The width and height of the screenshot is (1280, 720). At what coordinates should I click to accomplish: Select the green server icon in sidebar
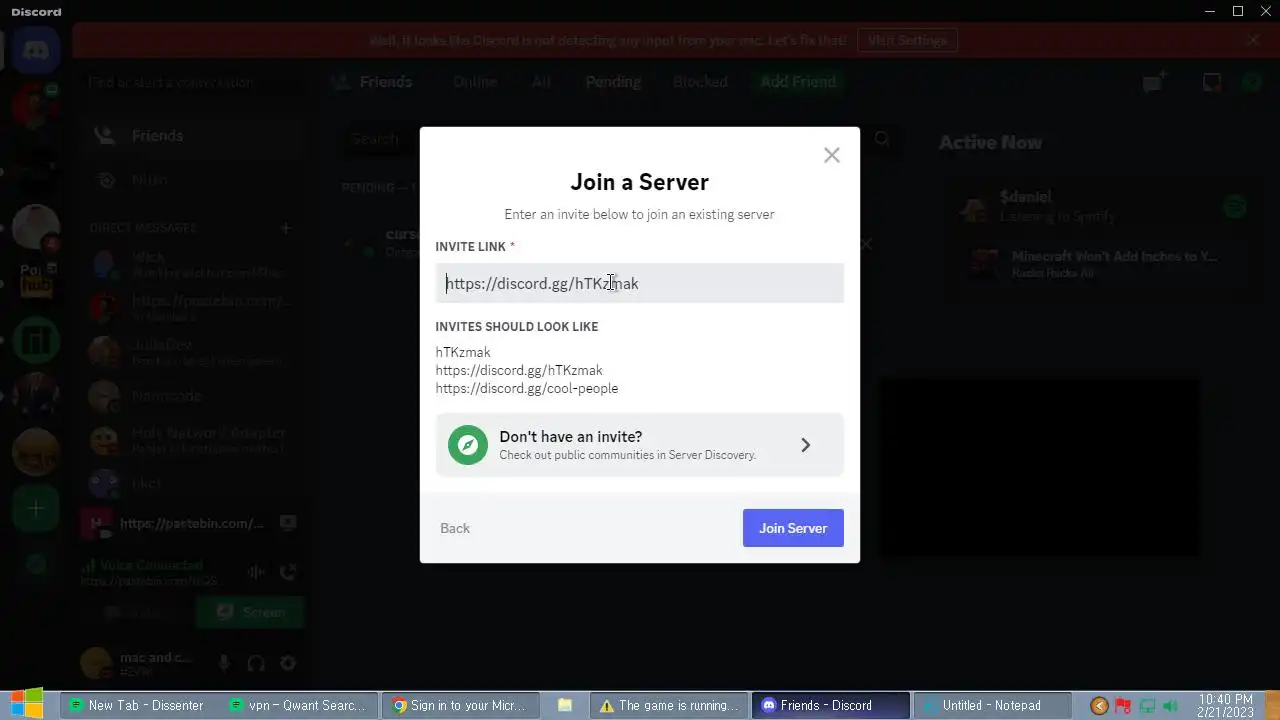point(36,342)
